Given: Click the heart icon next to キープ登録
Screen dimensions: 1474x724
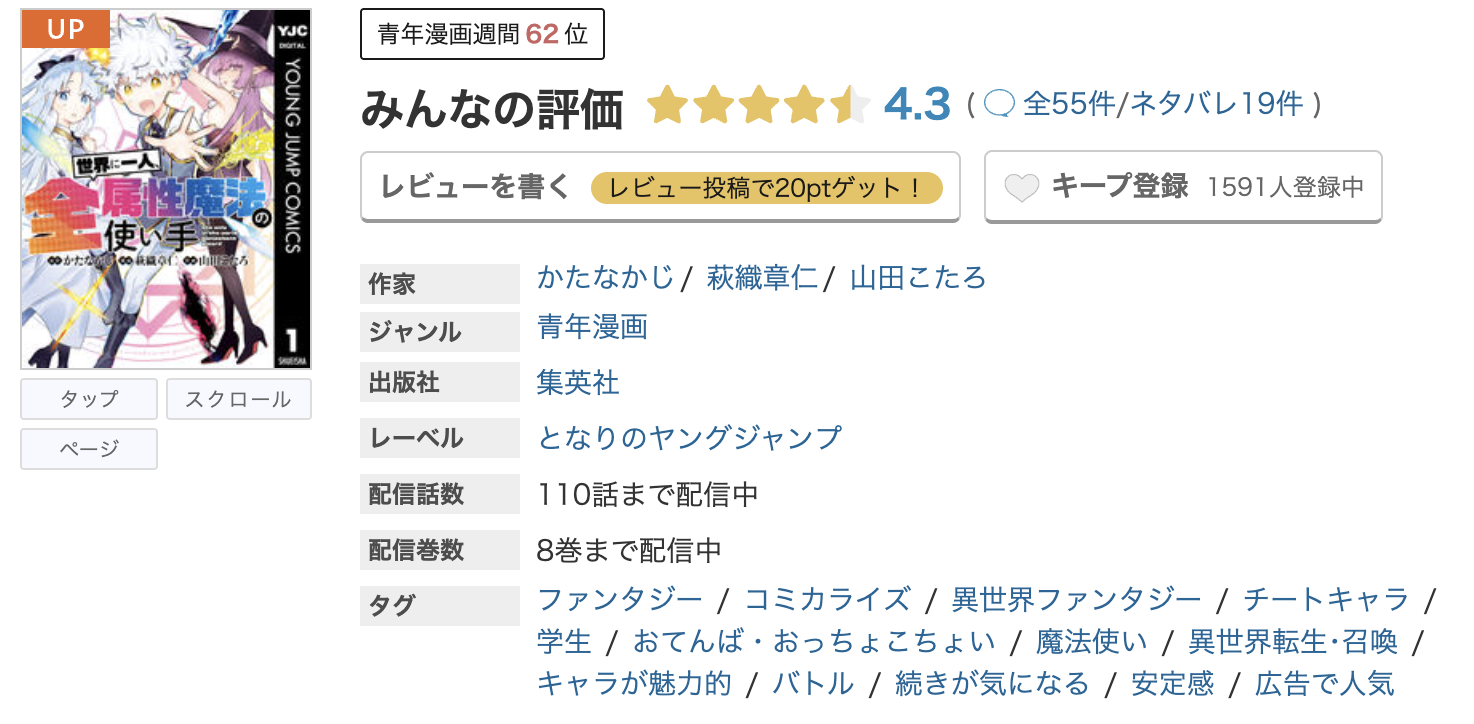Looking at the screenshot, I should coord(1021,186).
